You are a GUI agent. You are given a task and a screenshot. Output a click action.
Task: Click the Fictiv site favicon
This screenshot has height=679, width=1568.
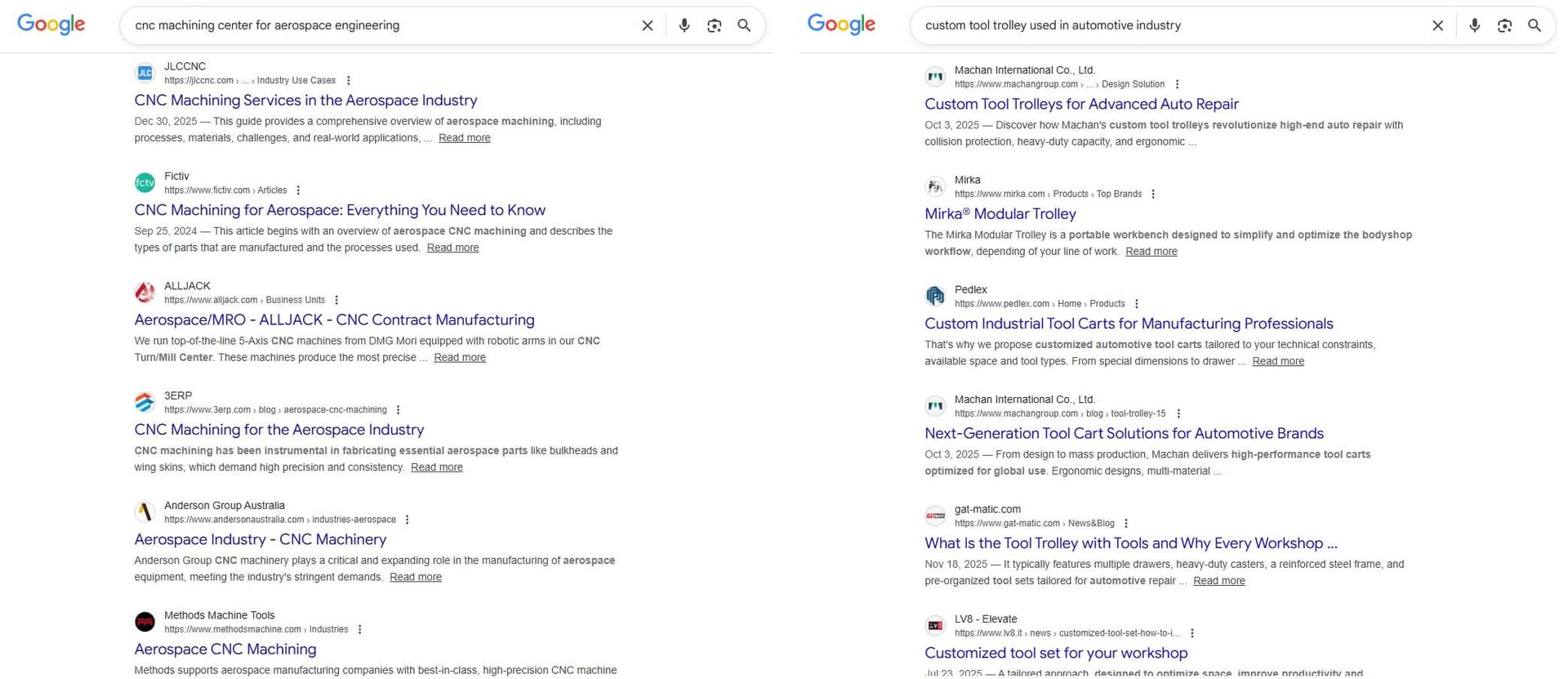click(x=145, y=183)
